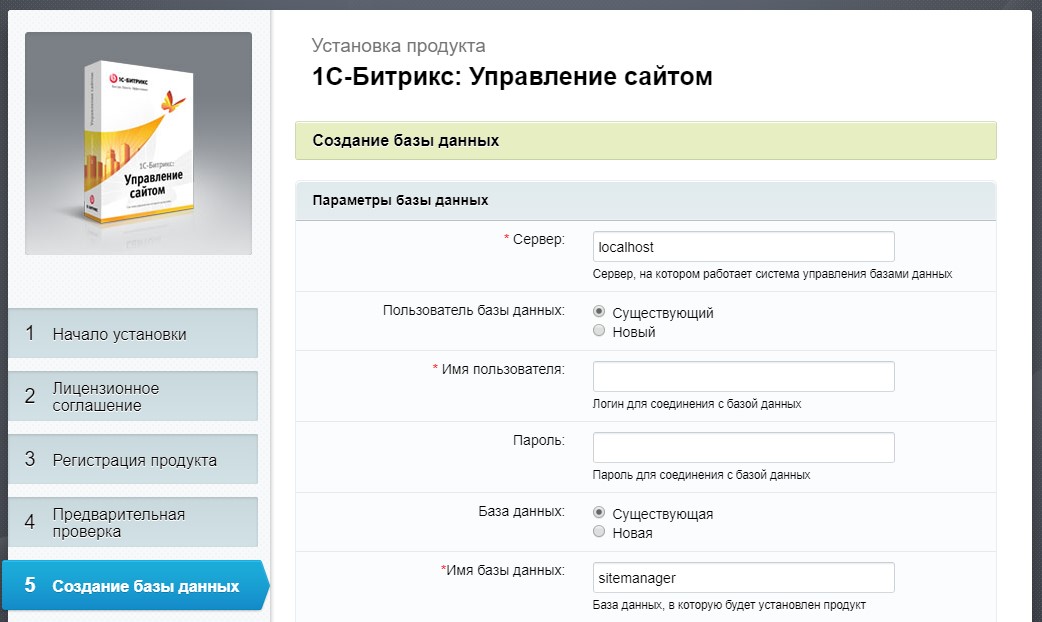
Task: Focus the 'Пароль' input field
Action: click(743, 447)
